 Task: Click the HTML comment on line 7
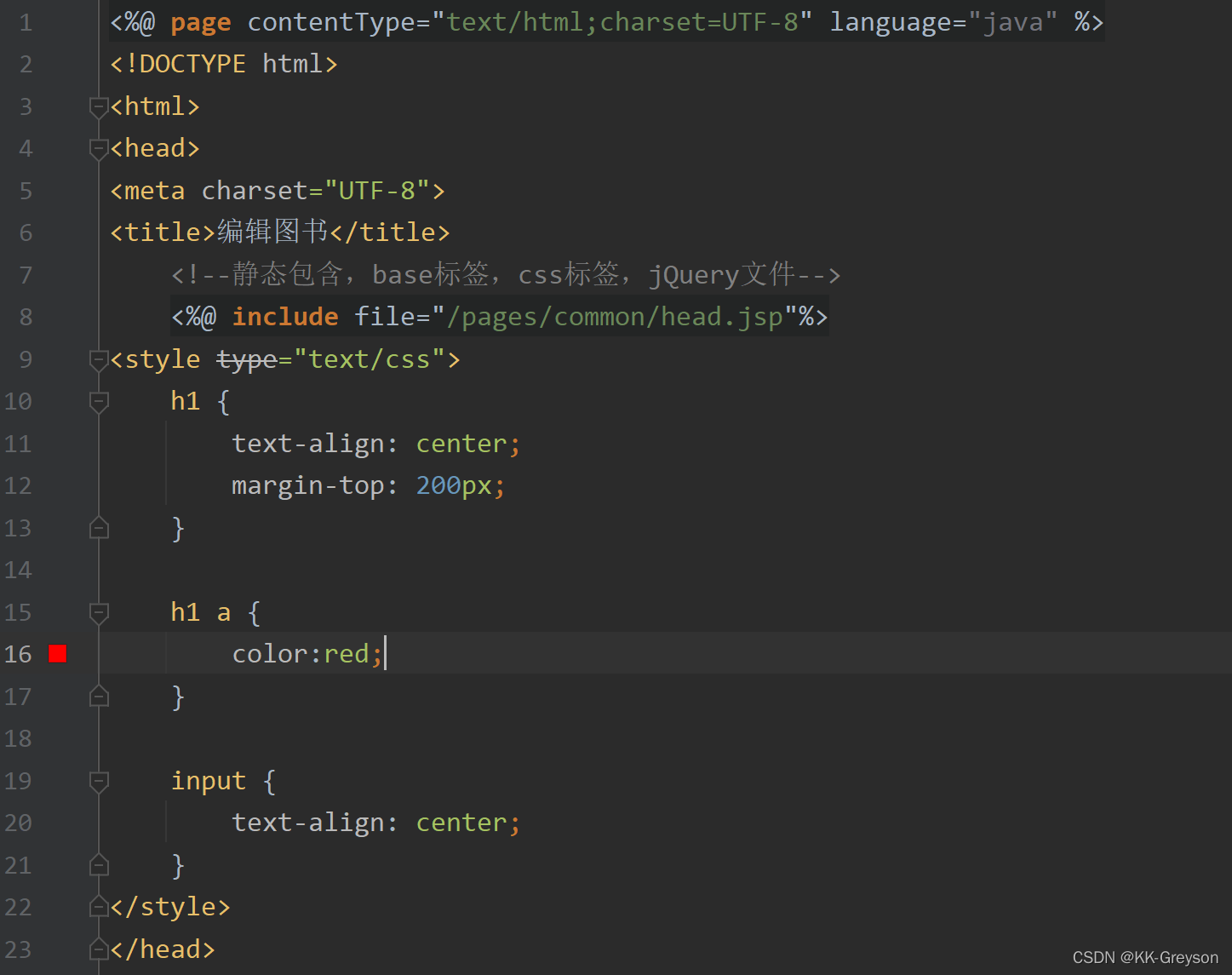(506, 274)
